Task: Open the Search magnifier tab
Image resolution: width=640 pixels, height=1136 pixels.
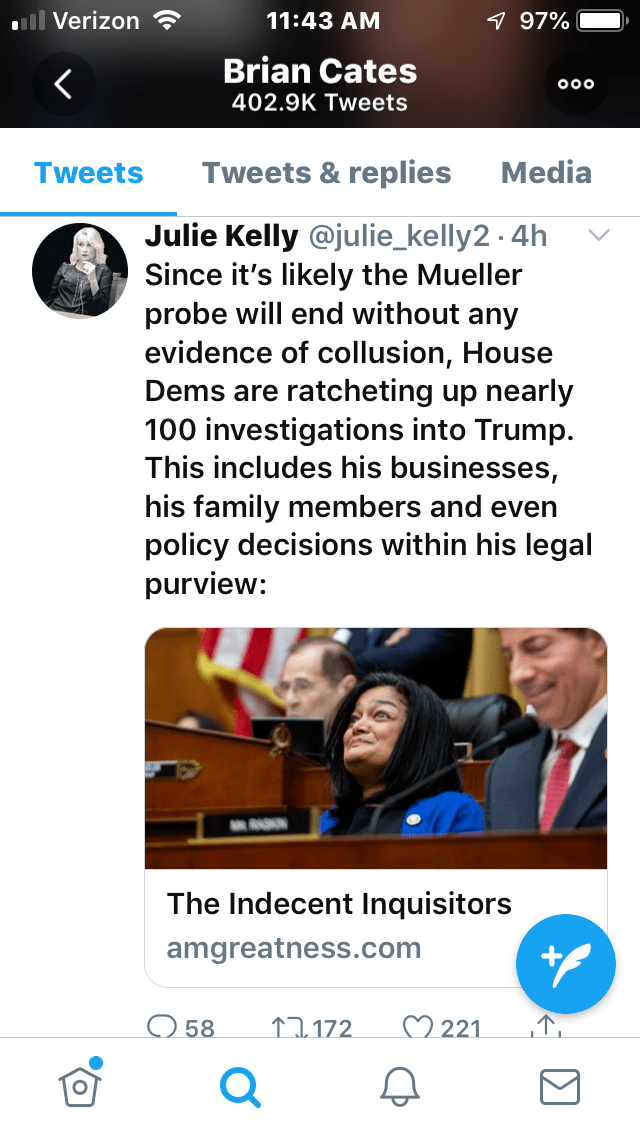Action: pyautogui.click(x=239, y=1086)
